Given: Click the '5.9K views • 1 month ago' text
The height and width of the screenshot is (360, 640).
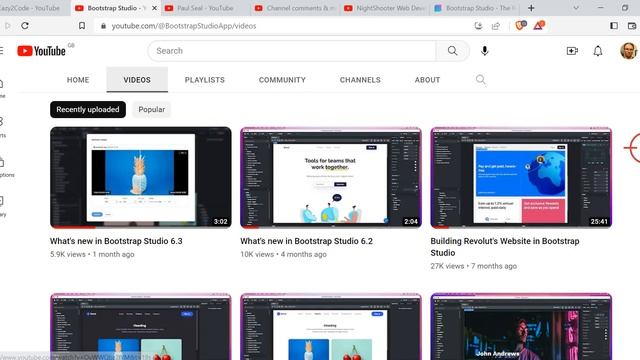Looking at the screenshot, I should coord(92,254).
